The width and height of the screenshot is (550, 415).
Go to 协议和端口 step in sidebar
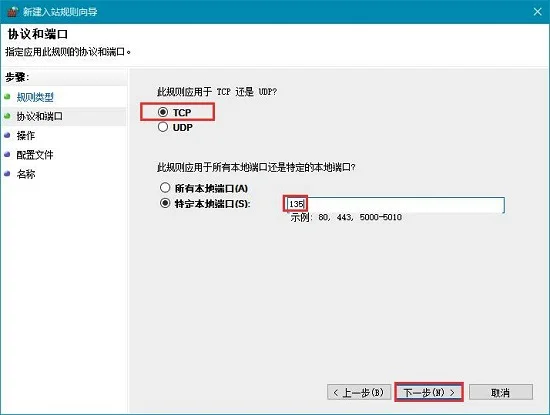click(40, 116)
